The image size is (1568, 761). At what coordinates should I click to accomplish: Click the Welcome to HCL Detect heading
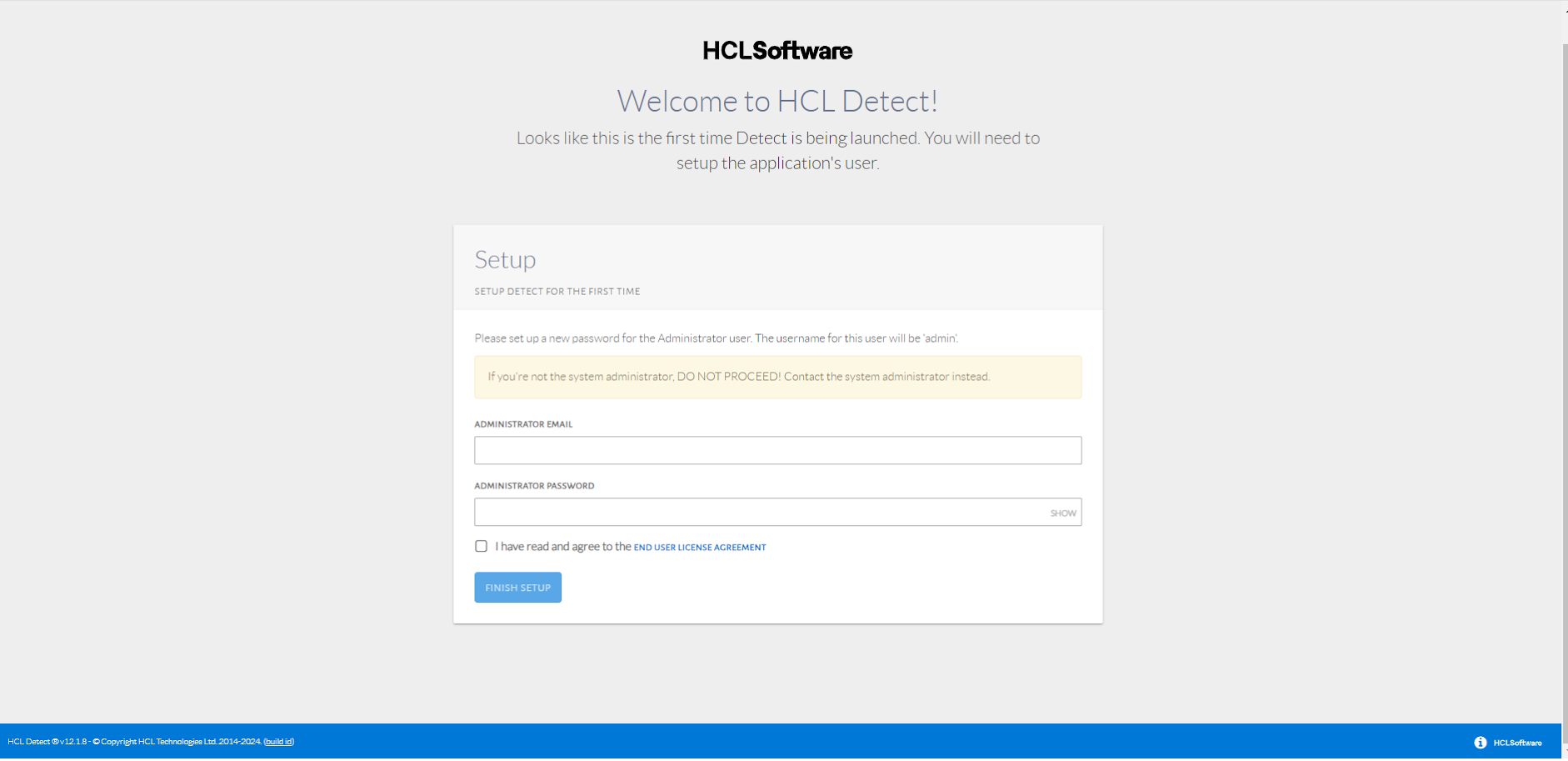(x=777, y=102)
